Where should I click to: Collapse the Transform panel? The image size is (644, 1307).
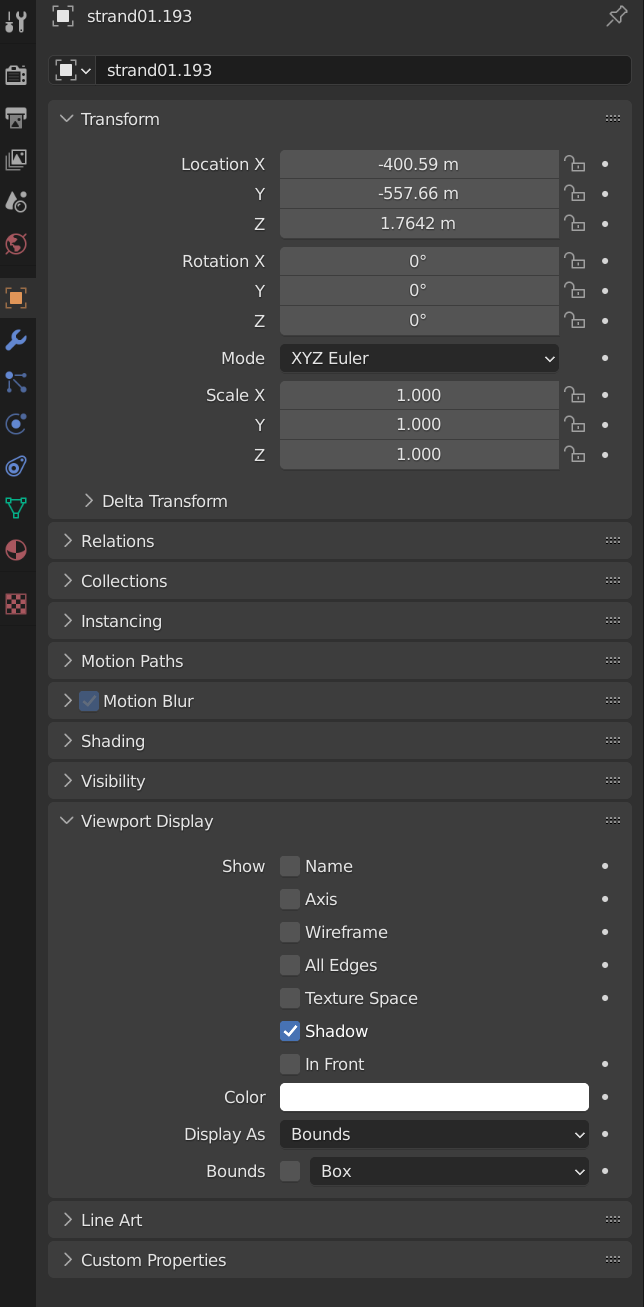tap(67, 119)
